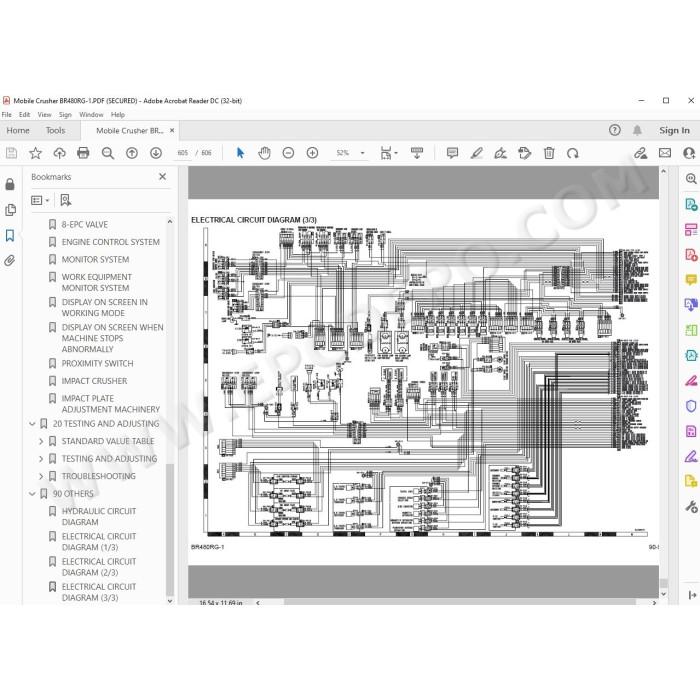Screen dimensions: 700x700
Task: Send file by email envelope icon
Action: (665, 153)
